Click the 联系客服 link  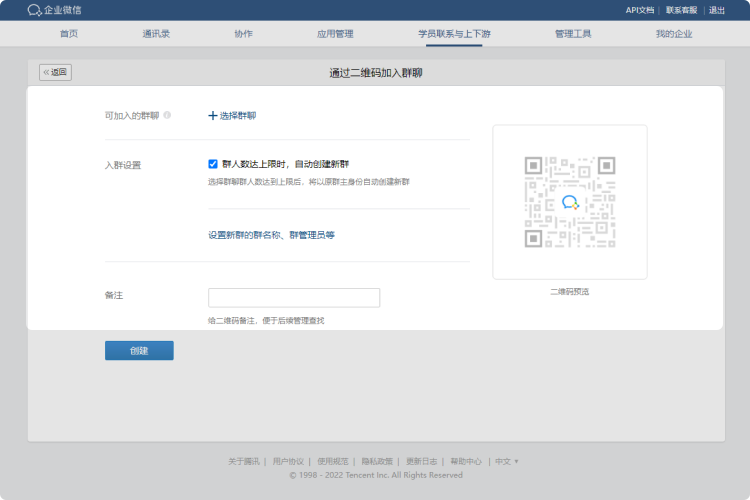point(681,10)
